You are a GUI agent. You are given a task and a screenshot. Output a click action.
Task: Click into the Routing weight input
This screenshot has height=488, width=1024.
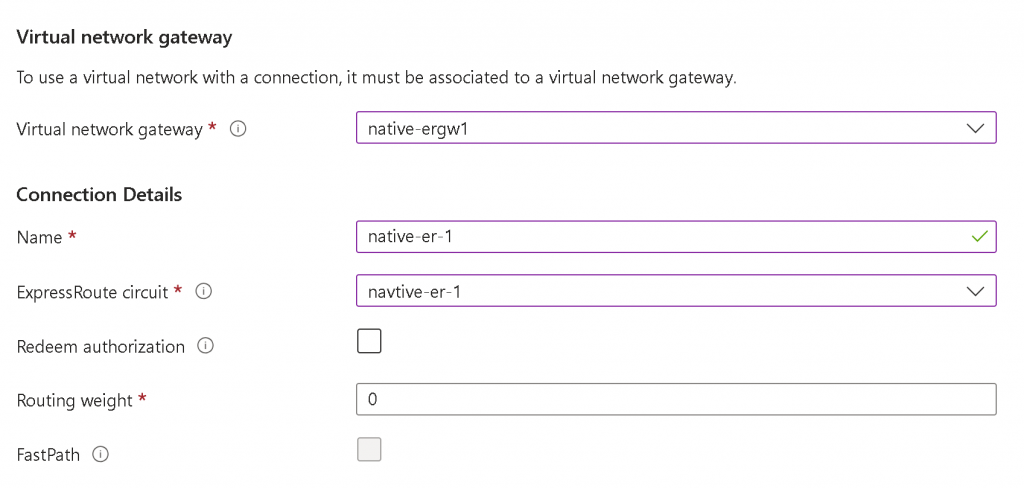pos(676,399)
